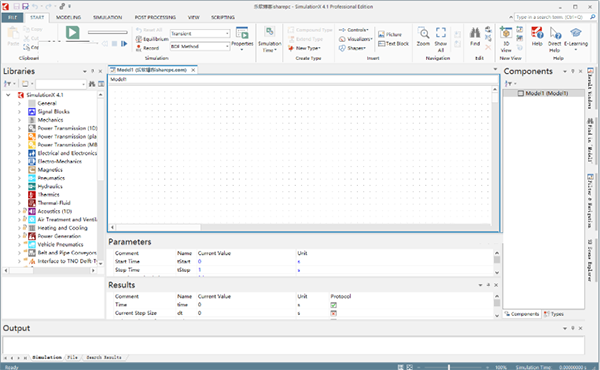Open the simulation Properties button
The image size is (600, 370).
(x=242, y=37)
